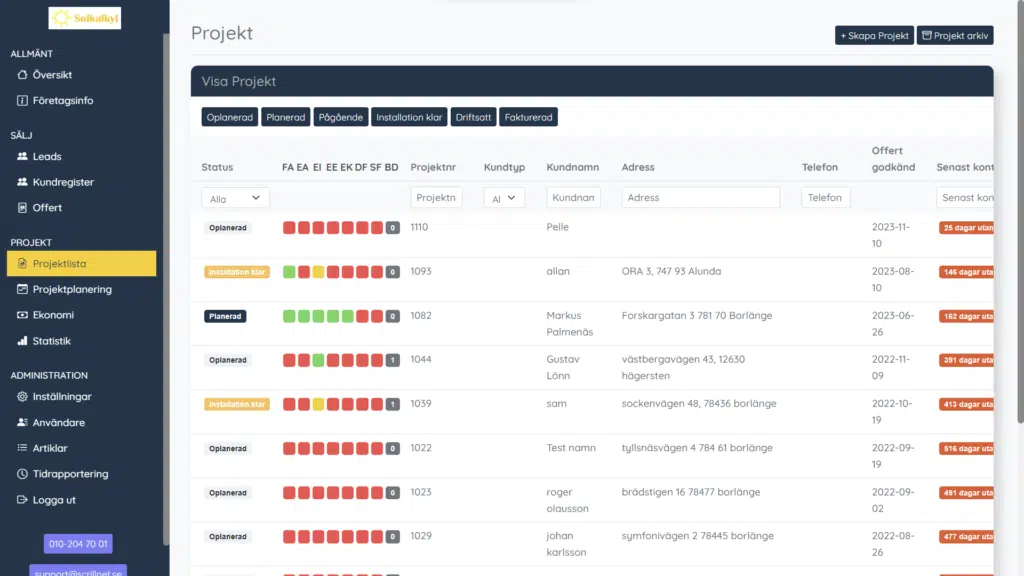Filter projects by Driftsatt status
This screenshot has height=576, width=1024.
(473, 117)
